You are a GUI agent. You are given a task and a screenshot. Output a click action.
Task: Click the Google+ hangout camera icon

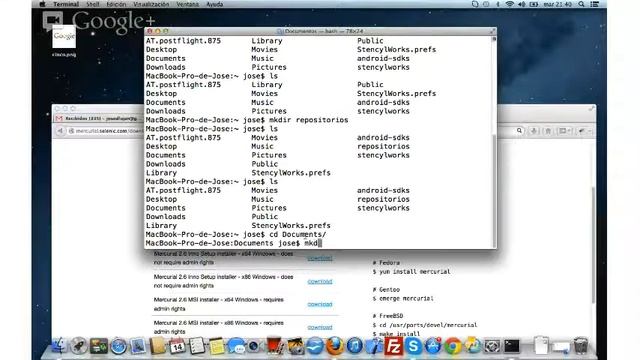(x=53, y=21)
